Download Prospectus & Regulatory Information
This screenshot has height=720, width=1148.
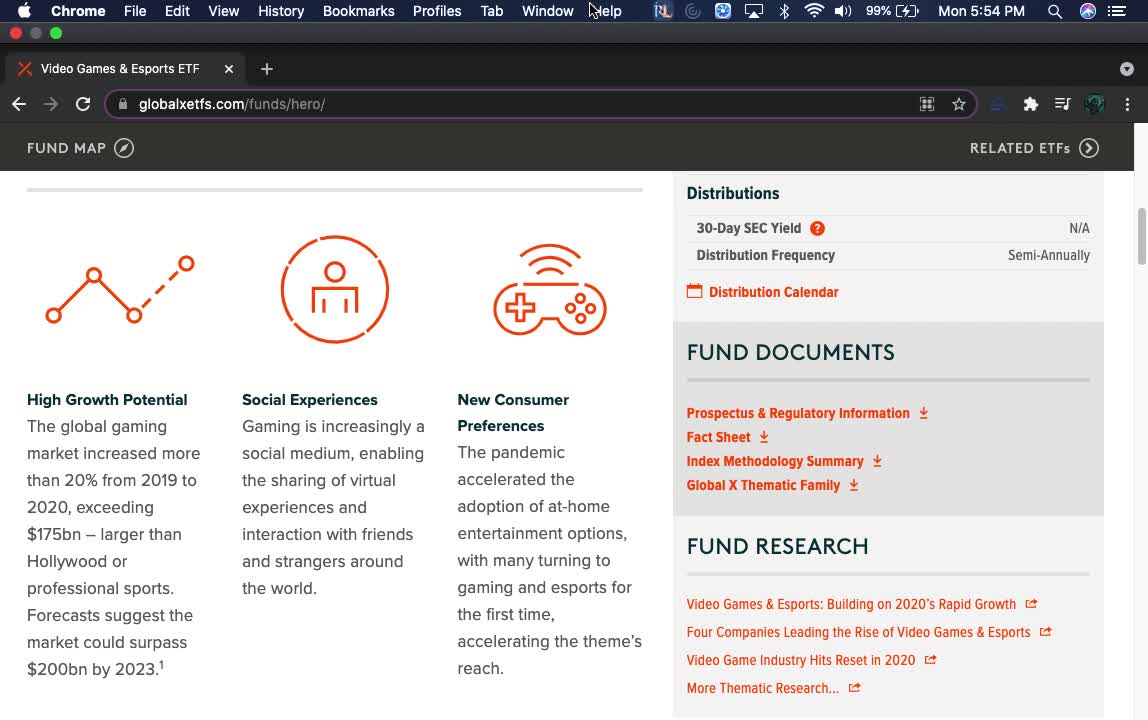[807, 413]
